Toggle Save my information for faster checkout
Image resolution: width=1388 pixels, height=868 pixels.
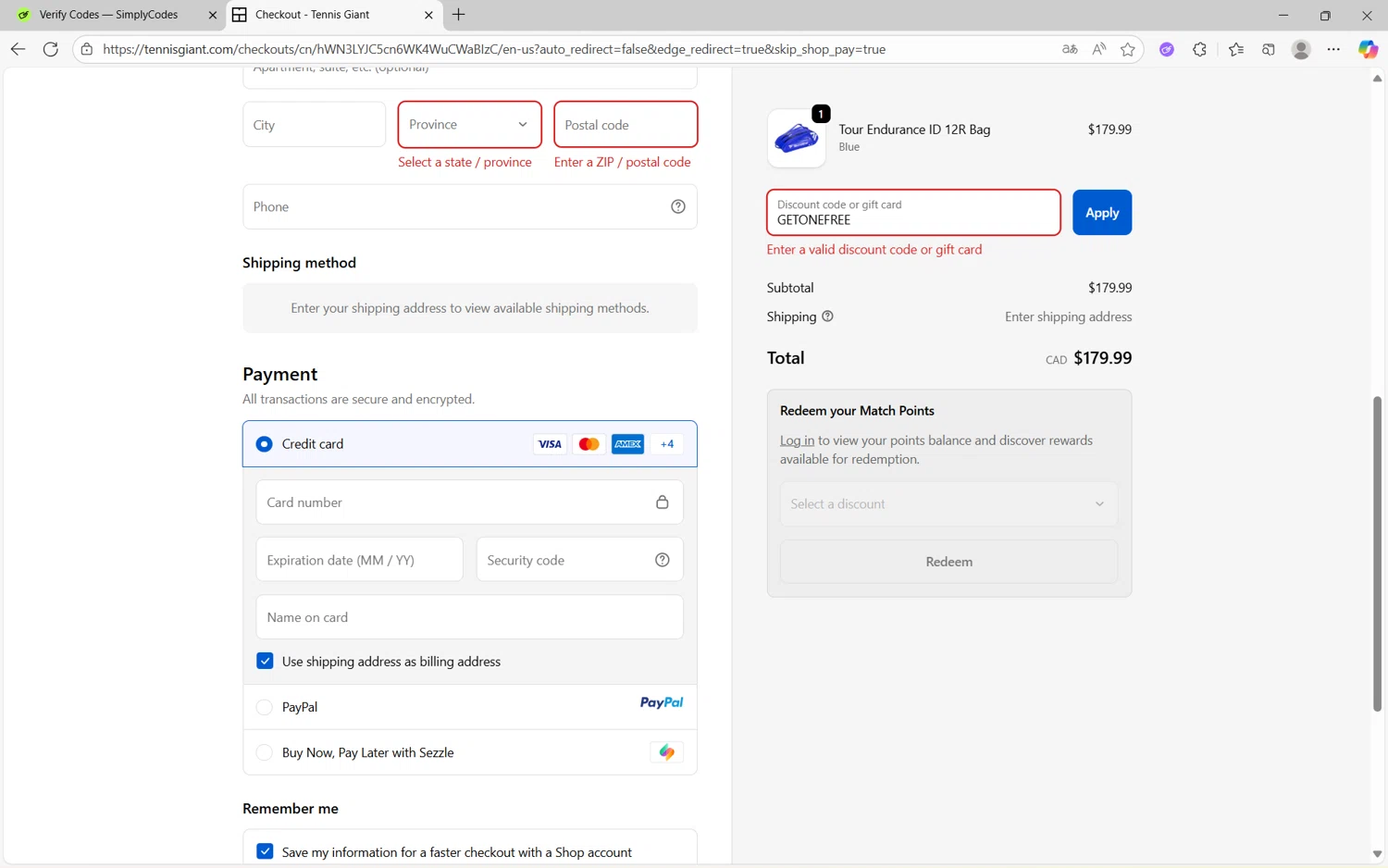tap(265, 851)
